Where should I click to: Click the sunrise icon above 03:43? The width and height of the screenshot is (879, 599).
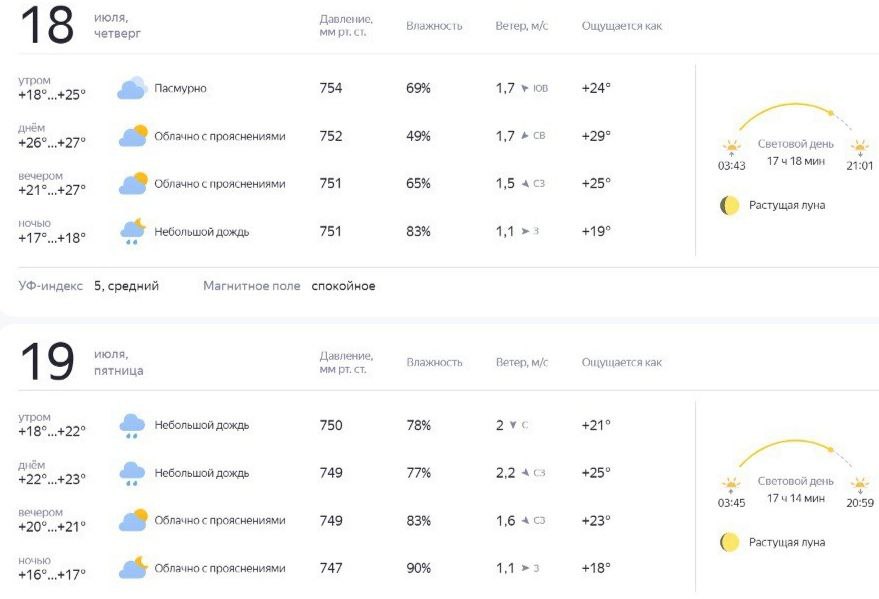pos(732,148)
